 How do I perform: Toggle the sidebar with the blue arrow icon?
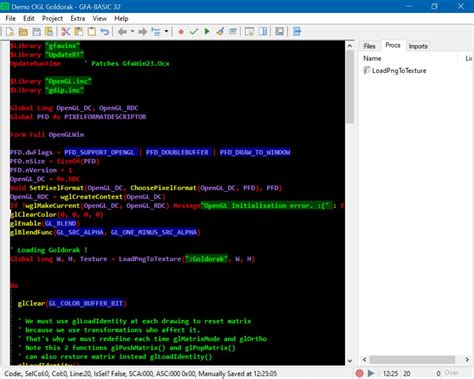[x=297, y=32]
